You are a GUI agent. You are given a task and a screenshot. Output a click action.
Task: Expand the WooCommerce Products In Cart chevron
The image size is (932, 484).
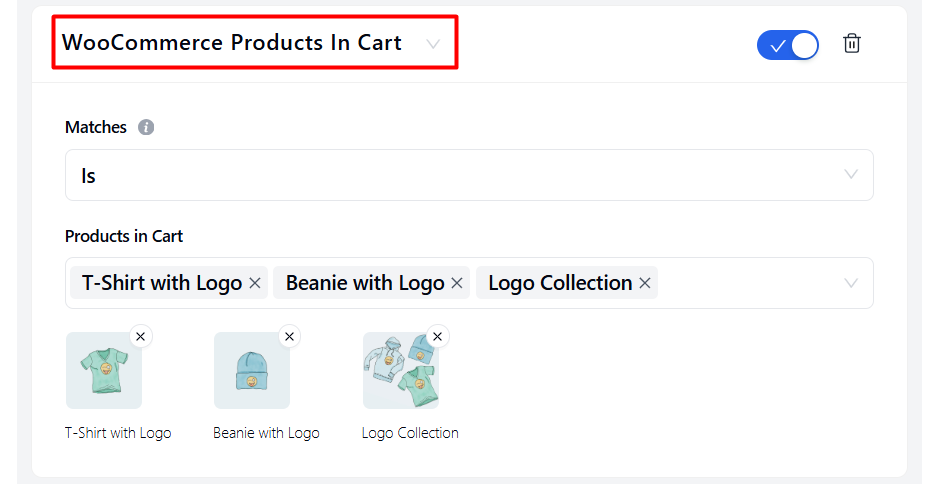[x=433, y=44]
